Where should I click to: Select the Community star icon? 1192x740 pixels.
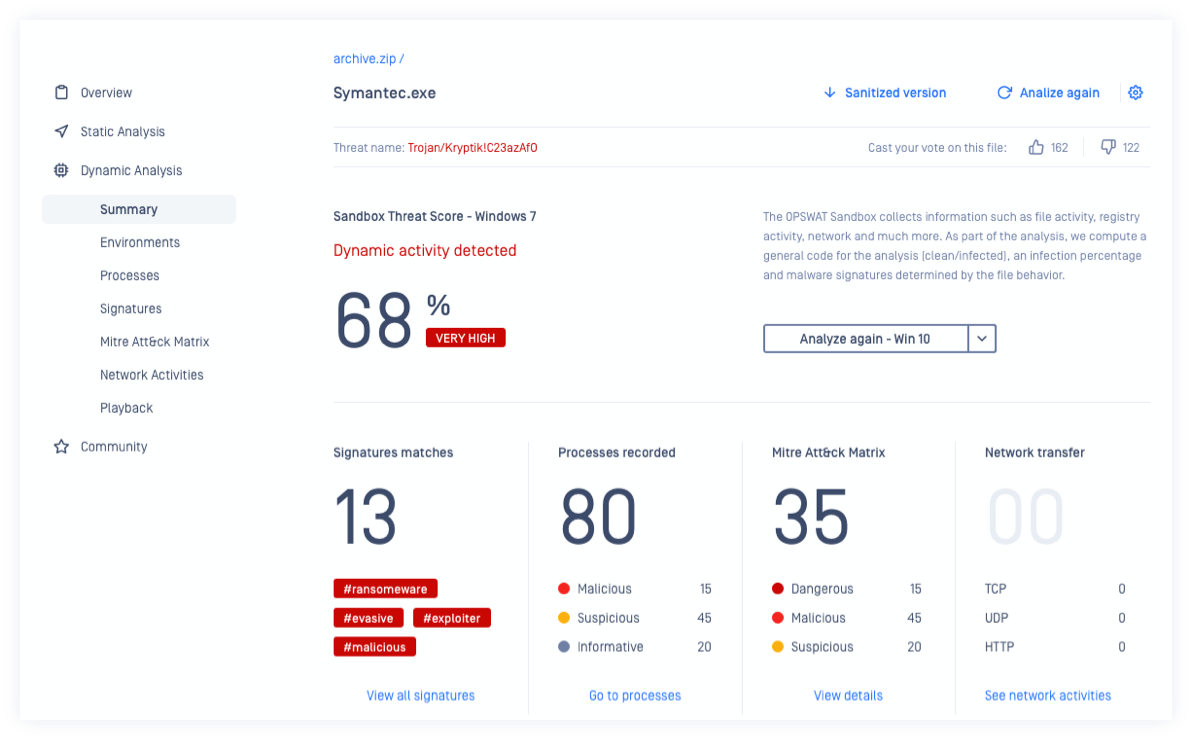pos(62,446)
